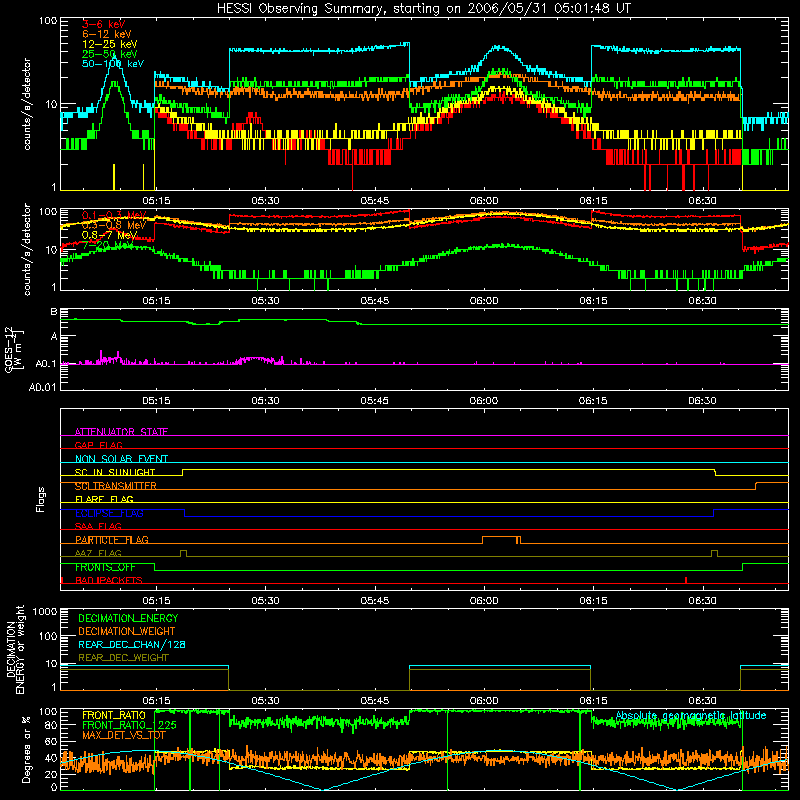Select the FRONTS_OFF flag label
The image size is (800, 800).
pyautogui.click(x=105, y=567)
